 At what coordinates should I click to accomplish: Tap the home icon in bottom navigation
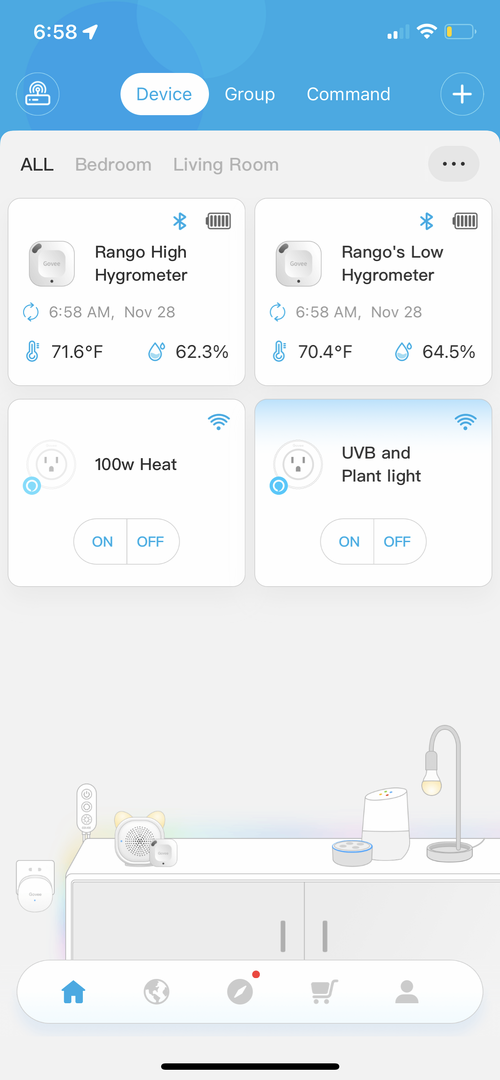73,992
